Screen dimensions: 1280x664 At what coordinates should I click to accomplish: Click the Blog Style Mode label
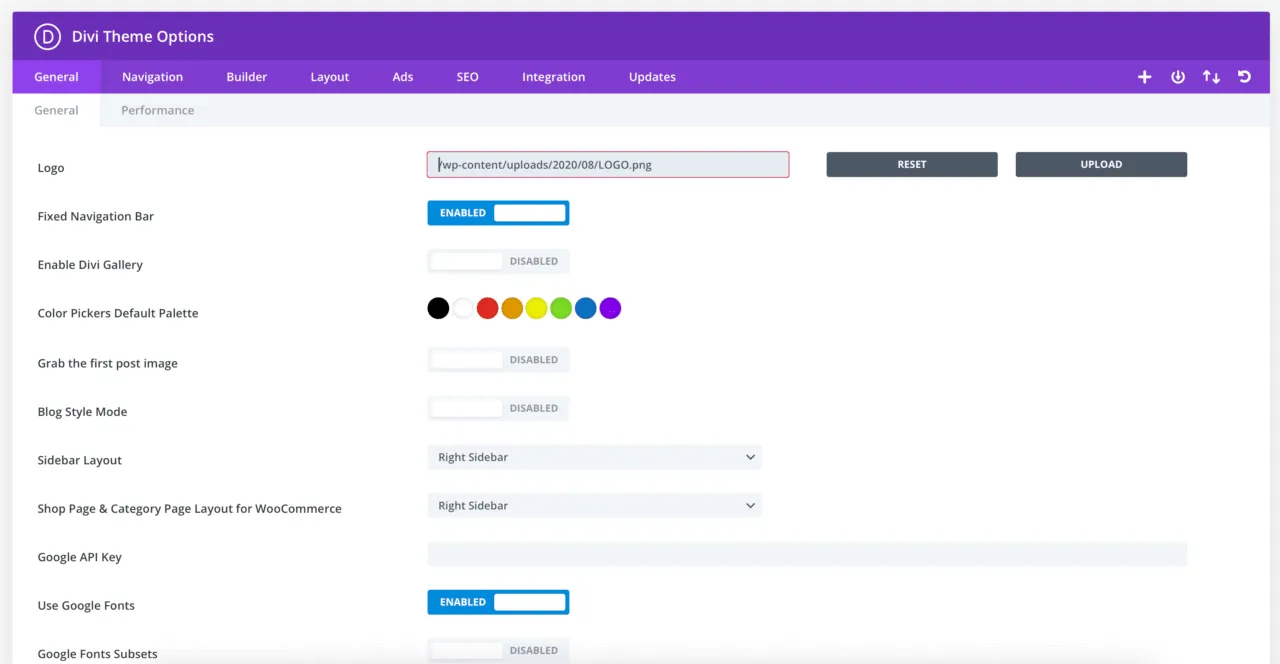point(82,412)
